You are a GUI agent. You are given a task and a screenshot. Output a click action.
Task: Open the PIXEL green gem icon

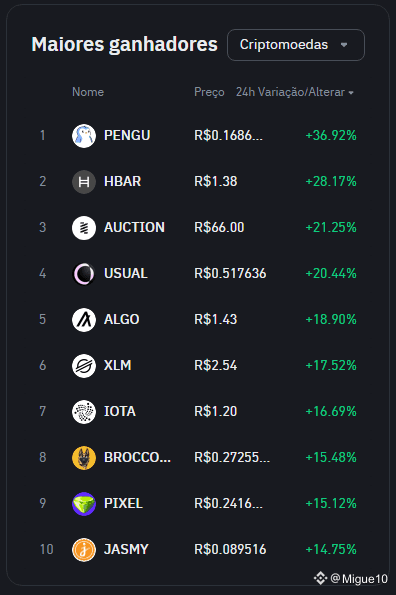(83, 504)
